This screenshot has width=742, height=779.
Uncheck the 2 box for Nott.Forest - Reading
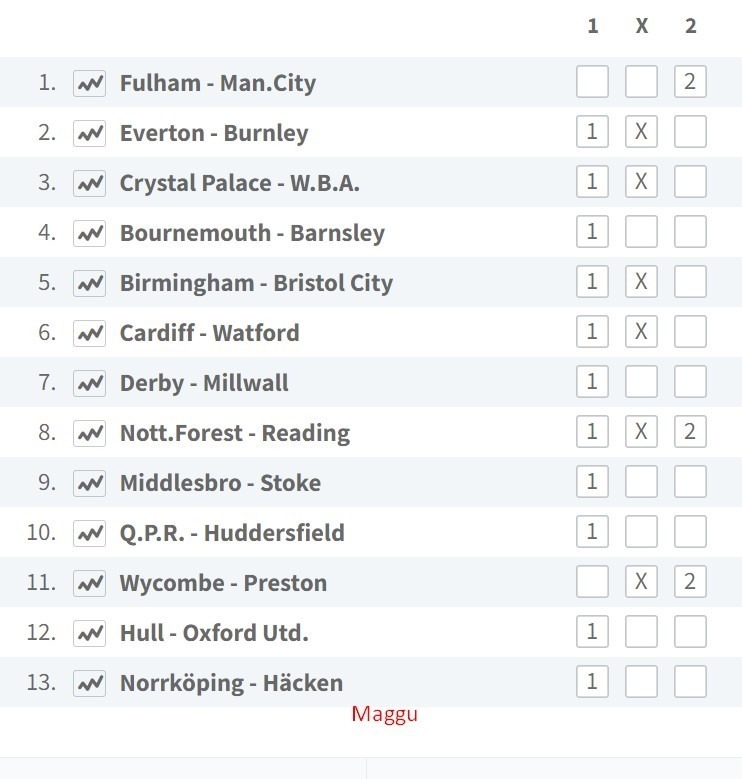point(690,431)
